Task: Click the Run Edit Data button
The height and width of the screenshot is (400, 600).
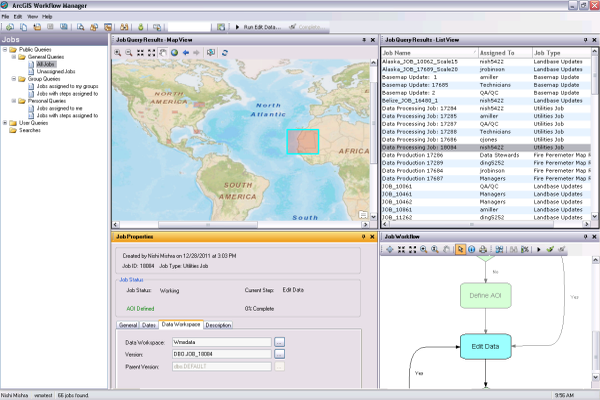Action: [261, 27]
